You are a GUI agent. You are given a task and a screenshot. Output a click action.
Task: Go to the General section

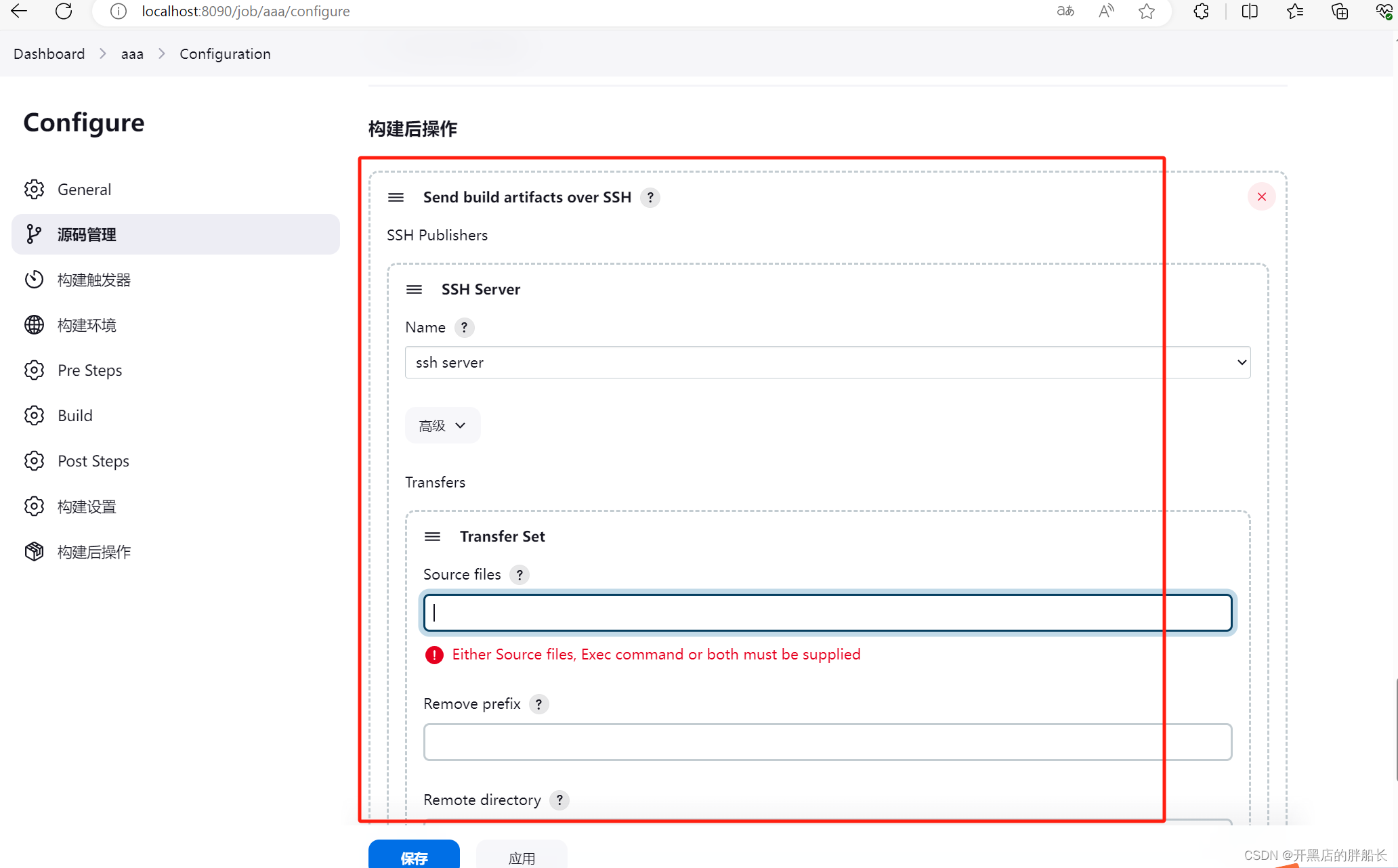pyautogui.click(x=175, y=190)
